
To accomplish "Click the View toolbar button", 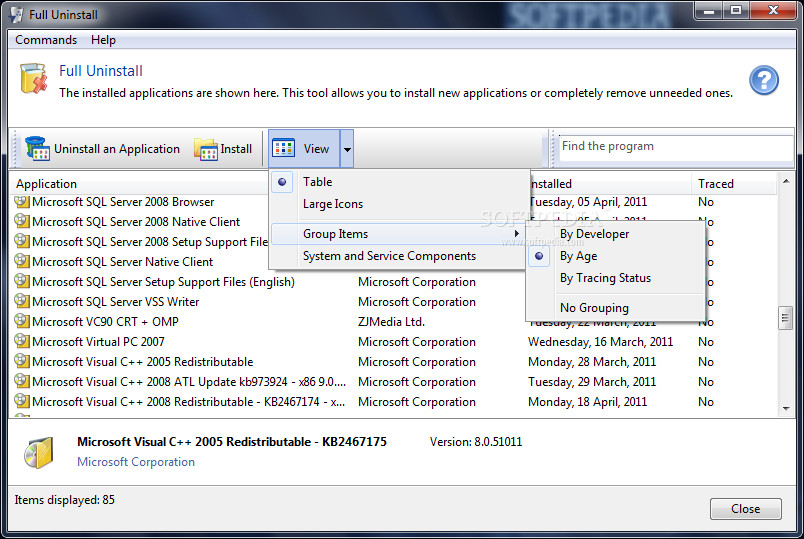I will [x=304, y=149].
